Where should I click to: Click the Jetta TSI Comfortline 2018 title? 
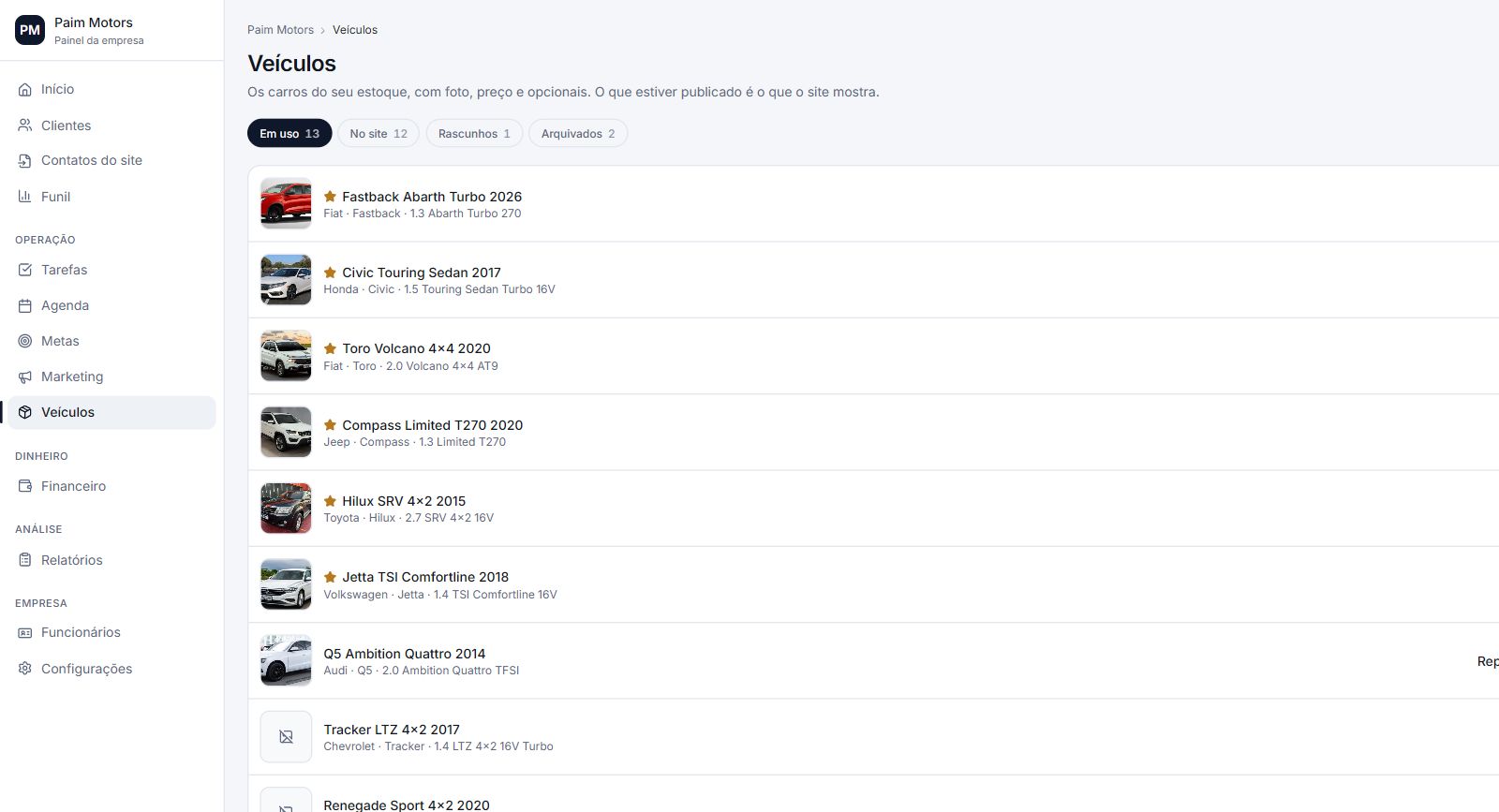click(x=425, y=577)
